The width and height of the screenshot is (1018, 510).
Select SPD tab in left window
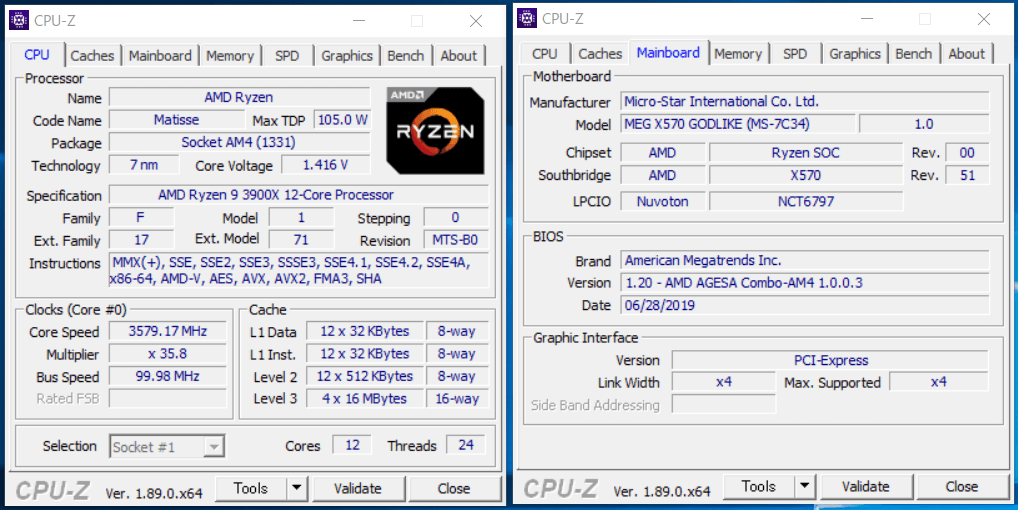[x=287, y=56]
